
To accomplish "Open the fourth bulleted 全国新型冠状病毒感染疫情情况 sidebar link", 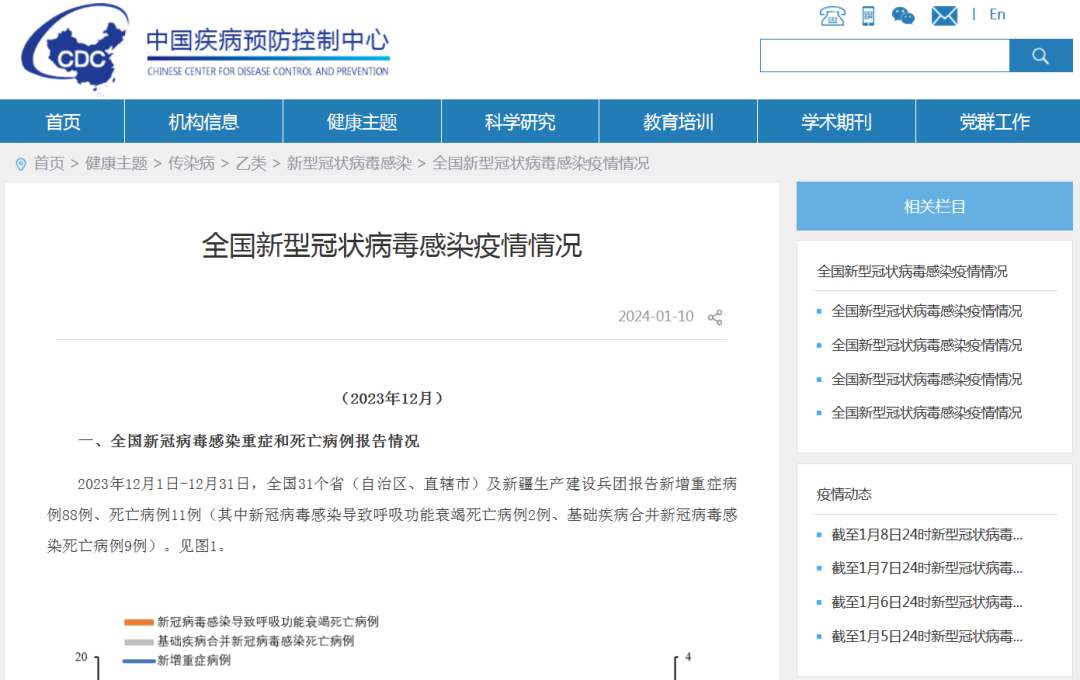I will (x=926, y=413).
